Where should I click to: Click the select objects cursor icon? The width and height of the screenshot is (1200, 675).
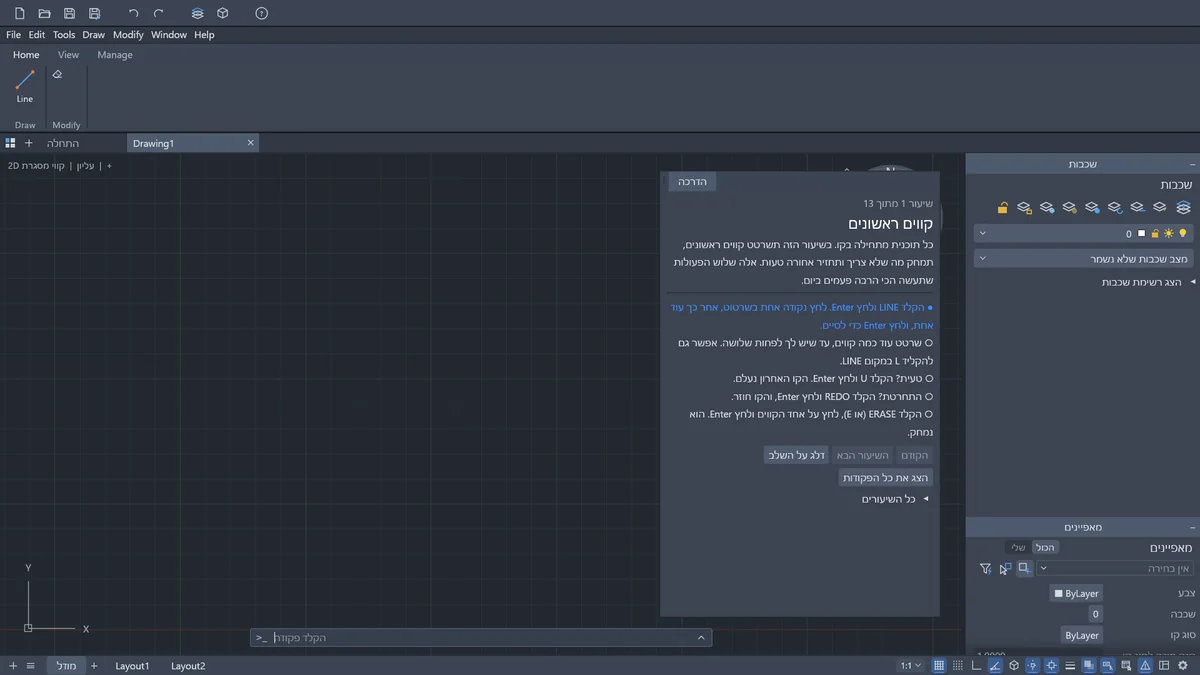(1004, 568)
